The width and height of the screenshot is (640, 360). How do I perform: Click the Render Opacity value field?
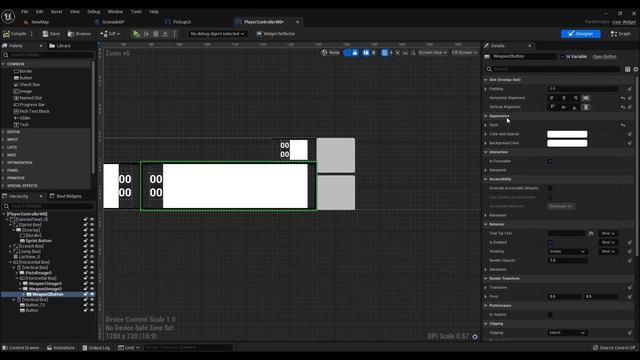point(567,260)
